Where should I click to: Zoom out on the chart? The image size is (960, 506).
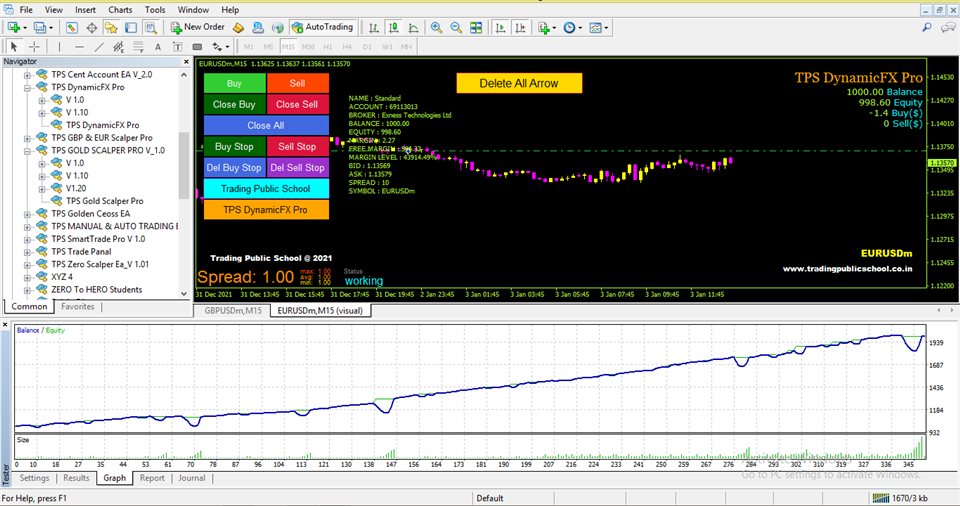click(x=456, y=28)
